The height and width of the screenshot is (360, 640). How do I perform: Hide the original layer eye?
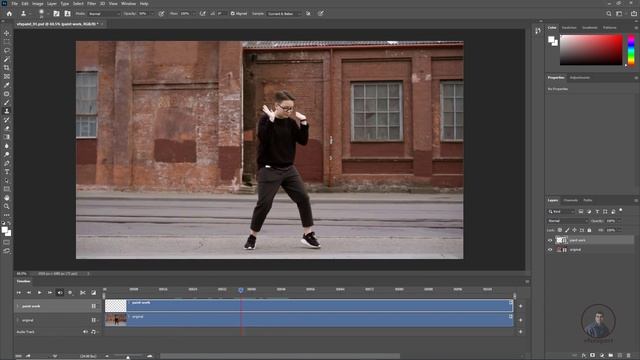click(550, 250)
